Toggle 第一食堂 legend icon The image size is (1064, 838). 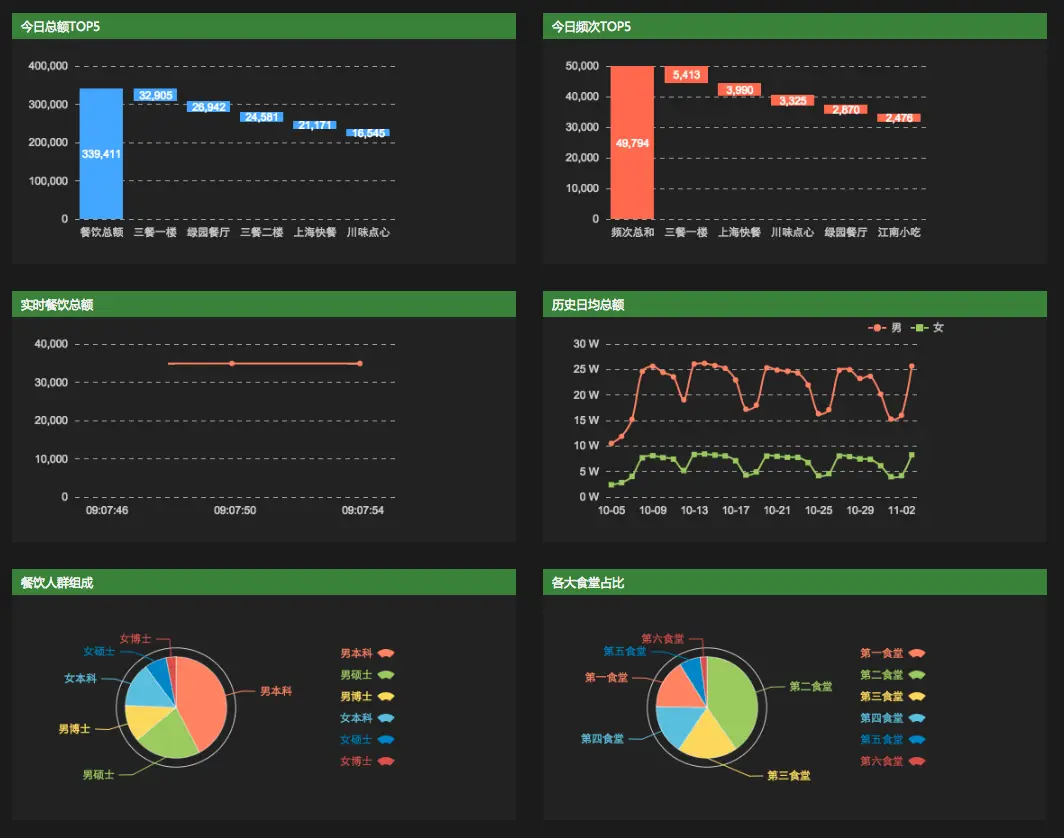pos(917,653)
